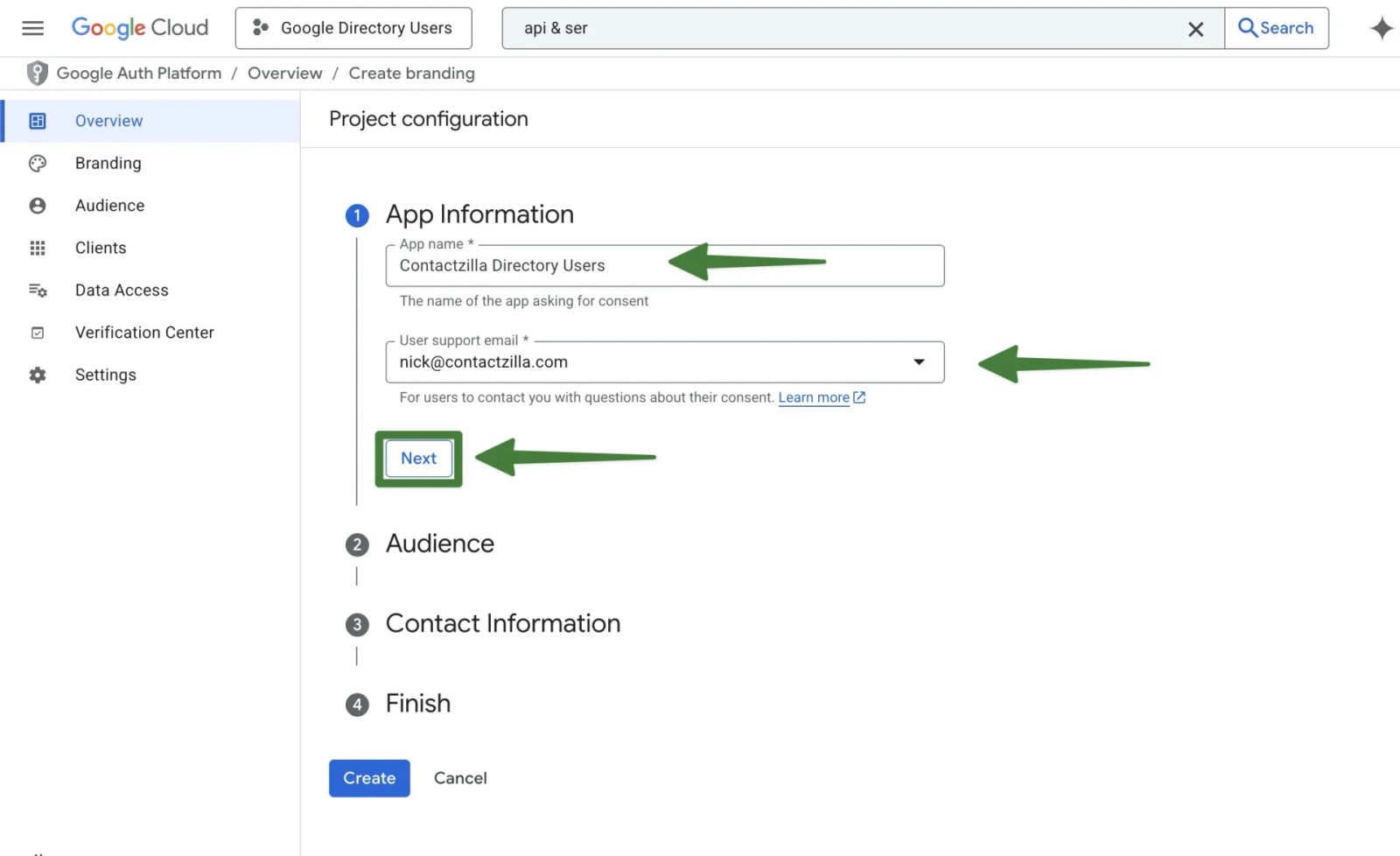Image resolution: width=1400 pixels, height=856 pixels.
Task: Open the Gemini sparkle assistant icon
Action: coord(1382,28)
